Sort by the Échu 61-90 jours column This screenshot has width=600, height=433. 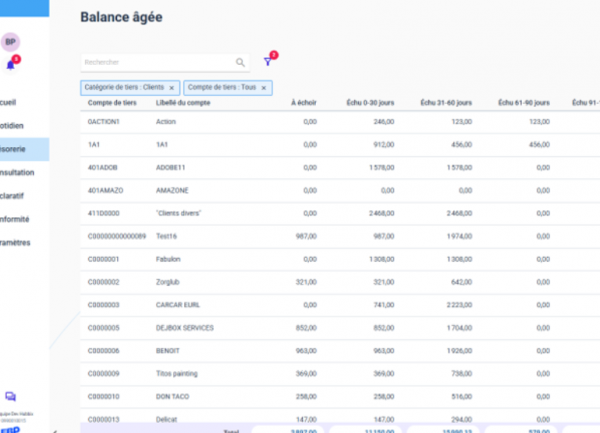click(x=524, y=103)
